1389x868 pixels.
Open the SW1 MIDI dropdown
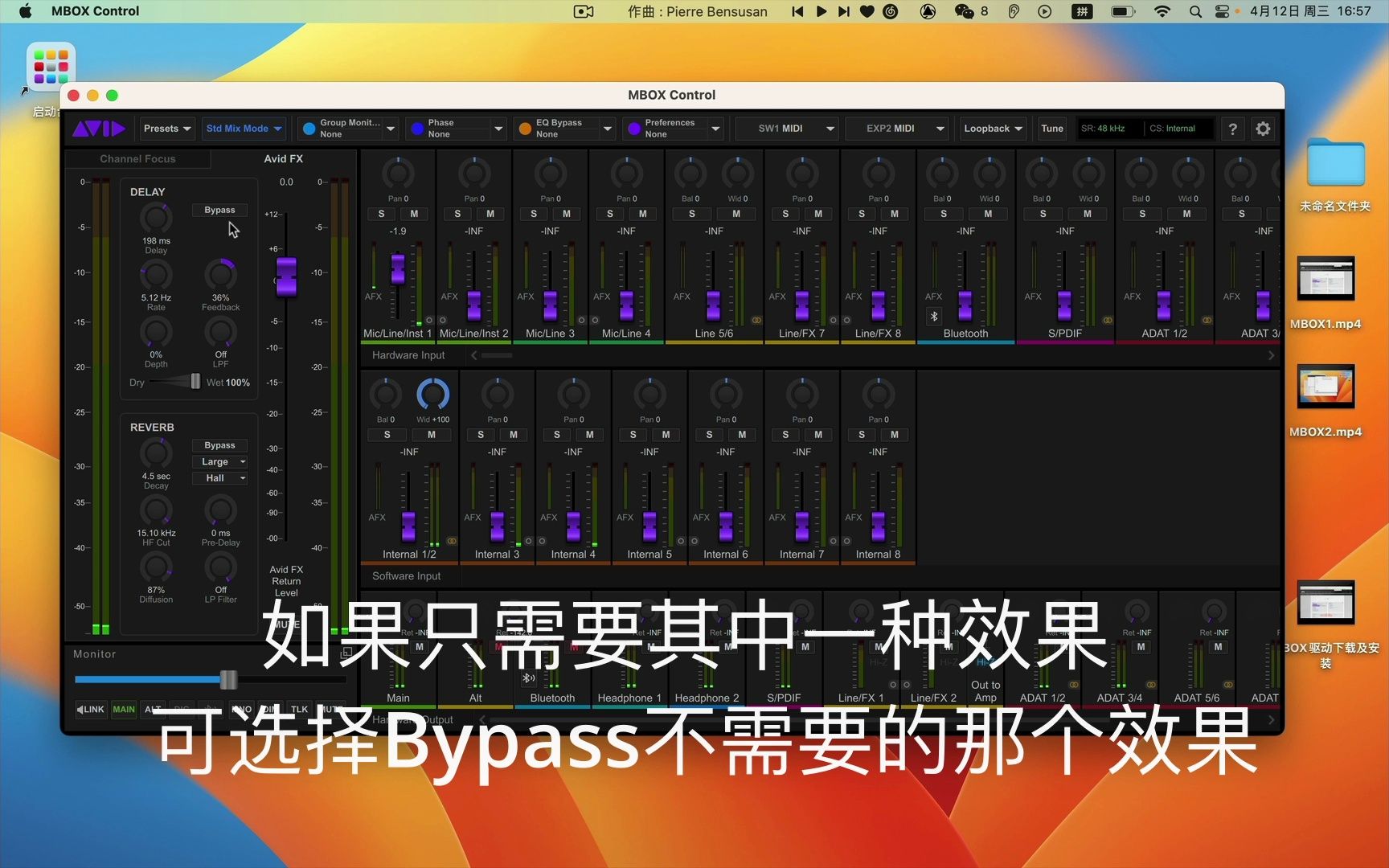787,129
